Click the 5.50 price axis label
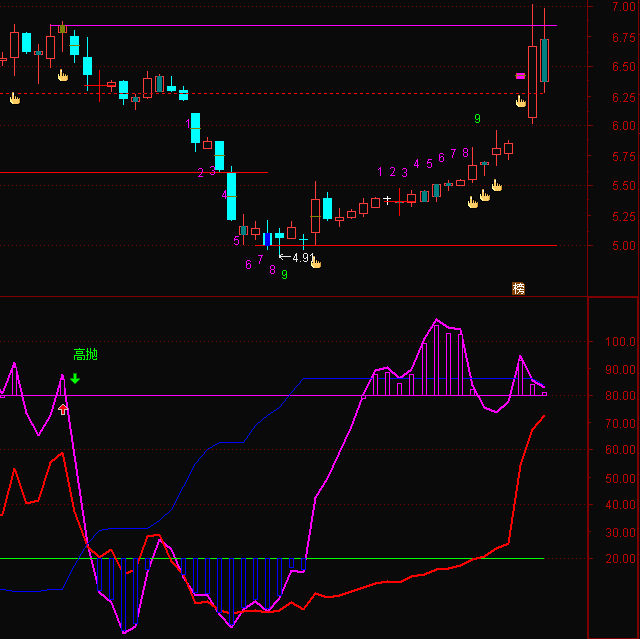 pos(624,186)
